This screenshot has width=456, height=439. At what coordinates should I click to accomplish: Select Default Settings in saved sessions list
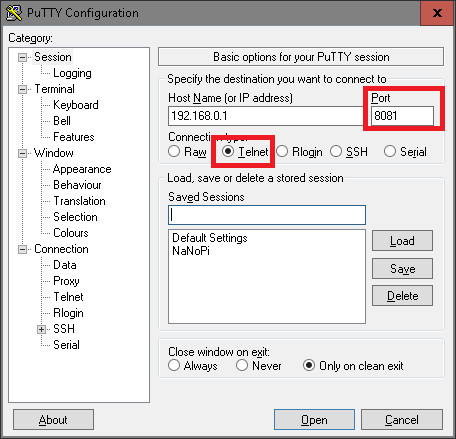[210, 238]
